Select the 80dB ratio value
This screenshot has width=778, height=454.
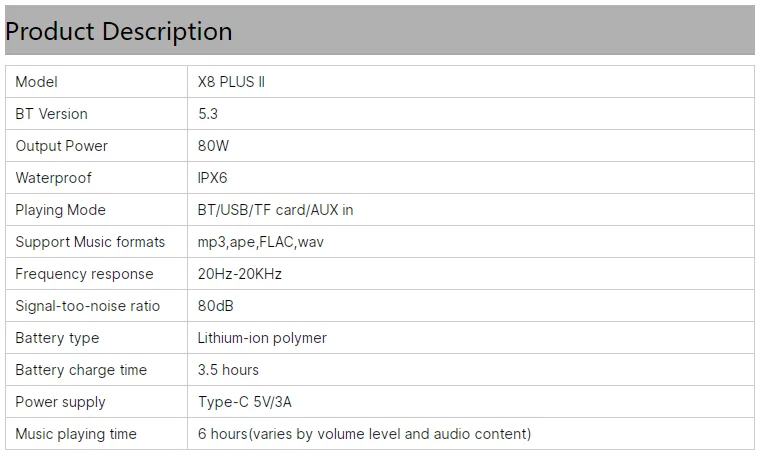[216, 306]
